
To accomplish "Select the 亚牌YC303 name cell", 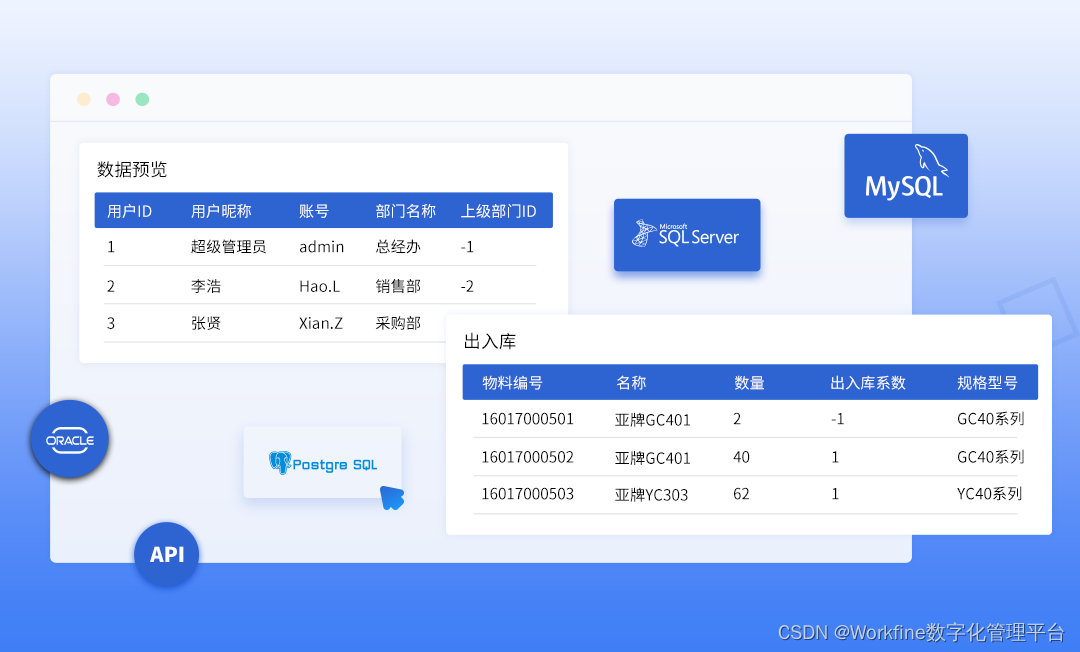I will click(x=652, y=494).
